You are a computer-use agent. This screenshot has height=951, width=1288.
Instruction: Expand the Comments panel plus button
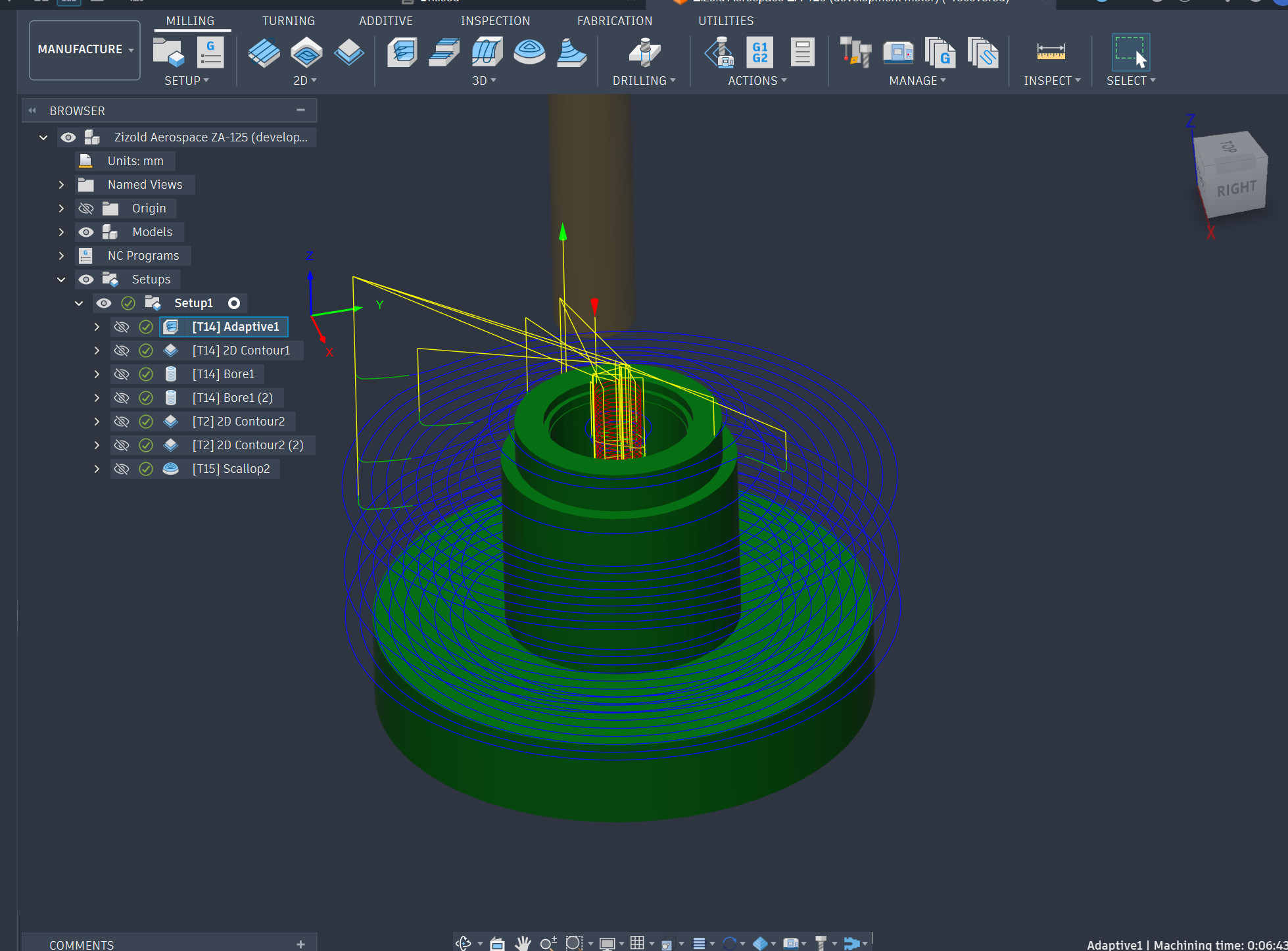coord(300,944)
